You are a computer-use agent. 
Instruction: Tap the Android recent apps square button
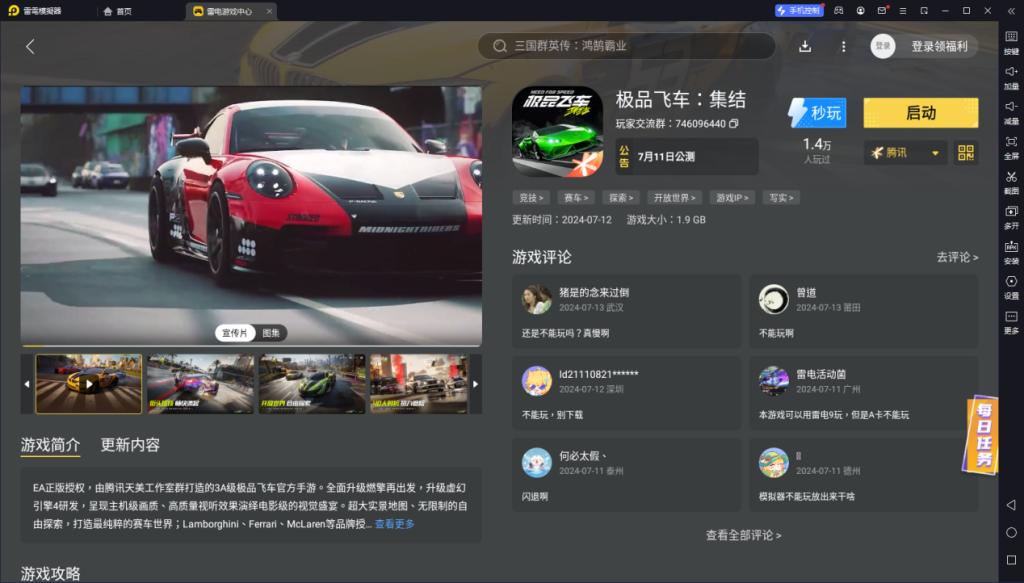[x=1011, y=560]
